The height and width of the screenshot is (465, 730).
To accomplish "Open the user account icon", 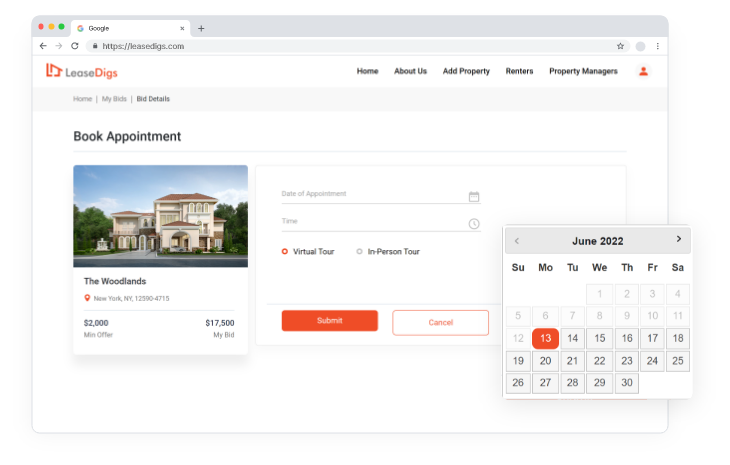I will click(643, 71).
